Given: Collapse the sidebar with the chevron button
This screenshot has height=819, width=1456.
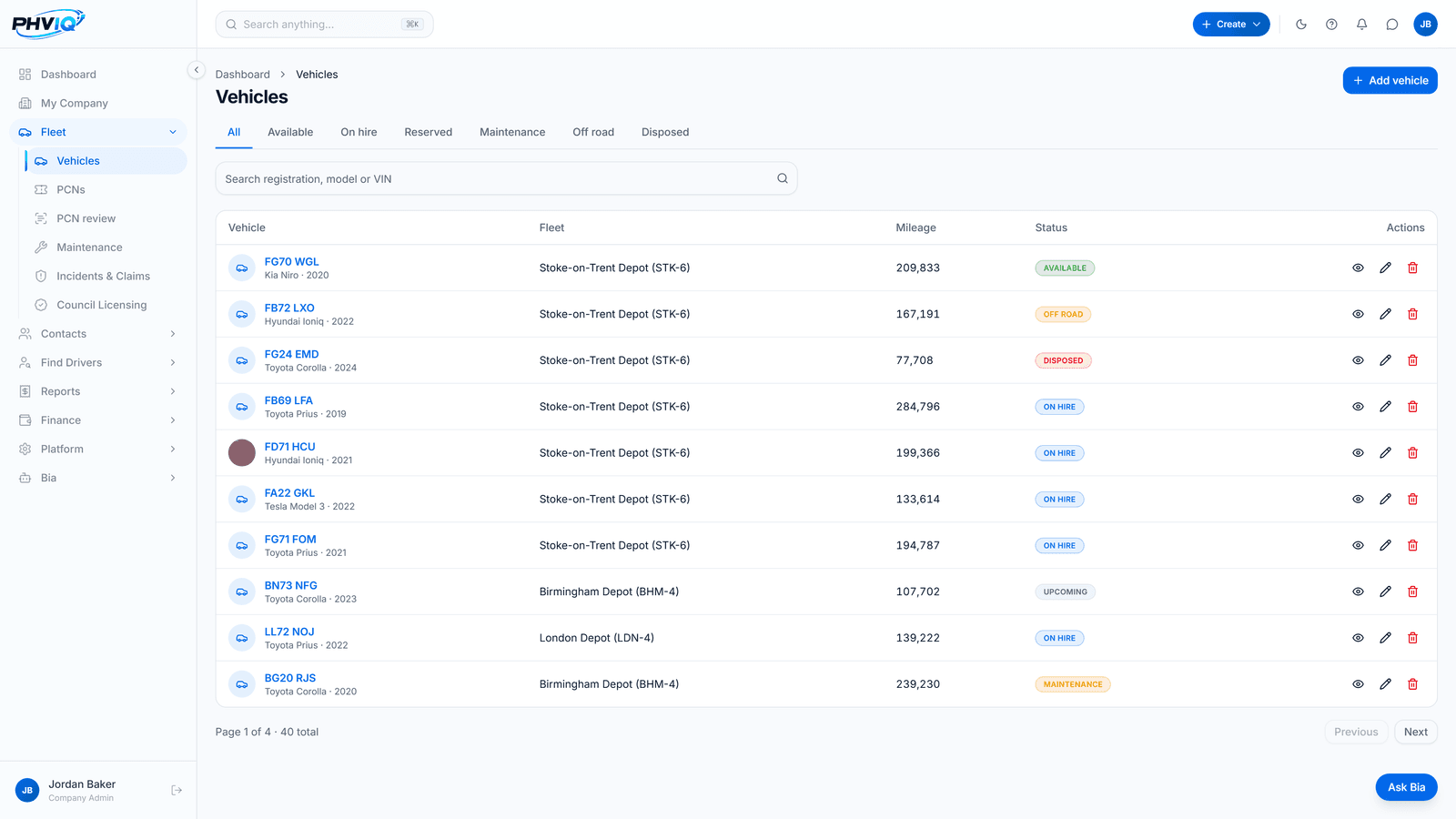Looking at the screenshot, I should coord(196,70).
